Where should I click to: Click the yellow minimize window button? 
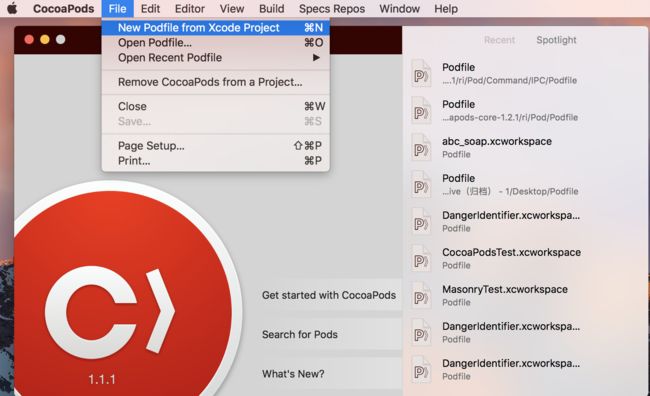(x=45, y=39)
